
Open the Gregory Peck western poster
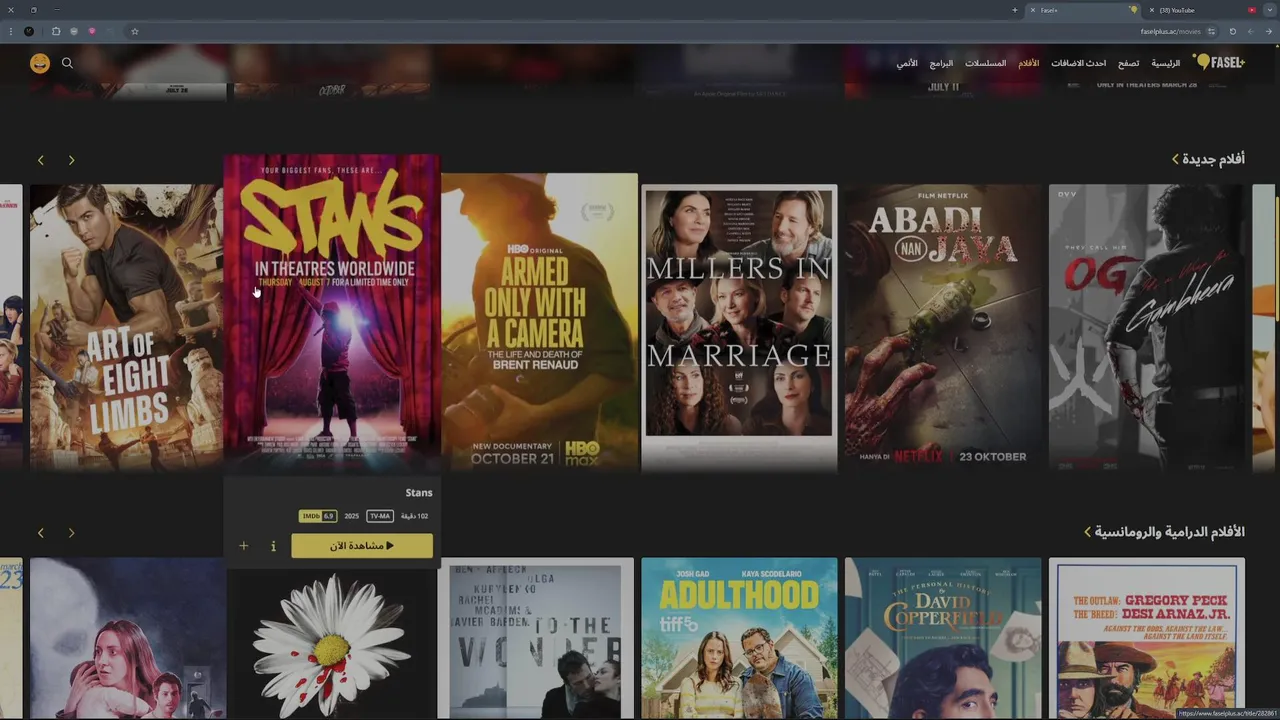click(1147, 638)
